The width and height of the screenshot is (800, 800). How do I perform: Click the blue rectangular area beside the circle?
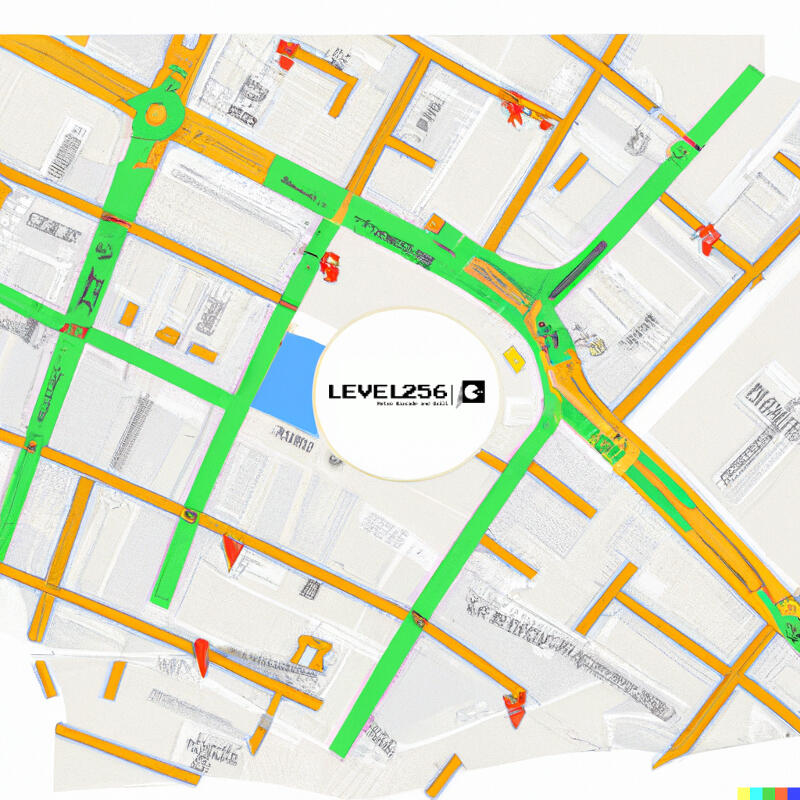289,383
